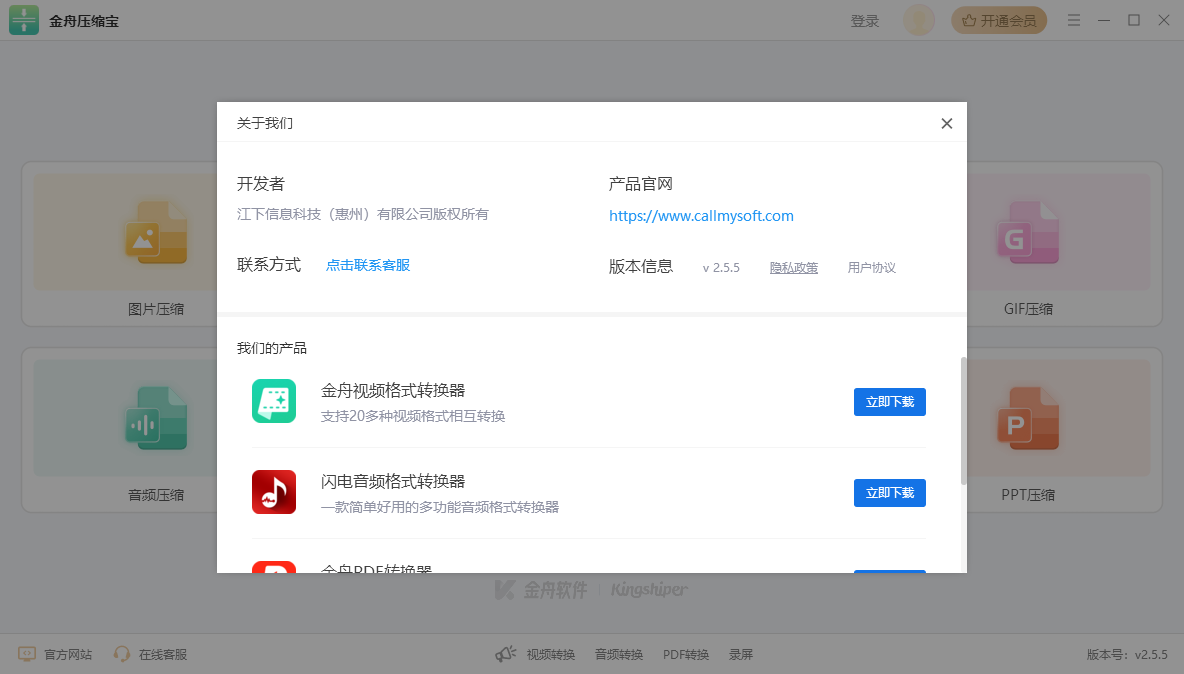1184x674 pixels.
Task: Click the 开通会员 membership button
Action: click(999, 21)
